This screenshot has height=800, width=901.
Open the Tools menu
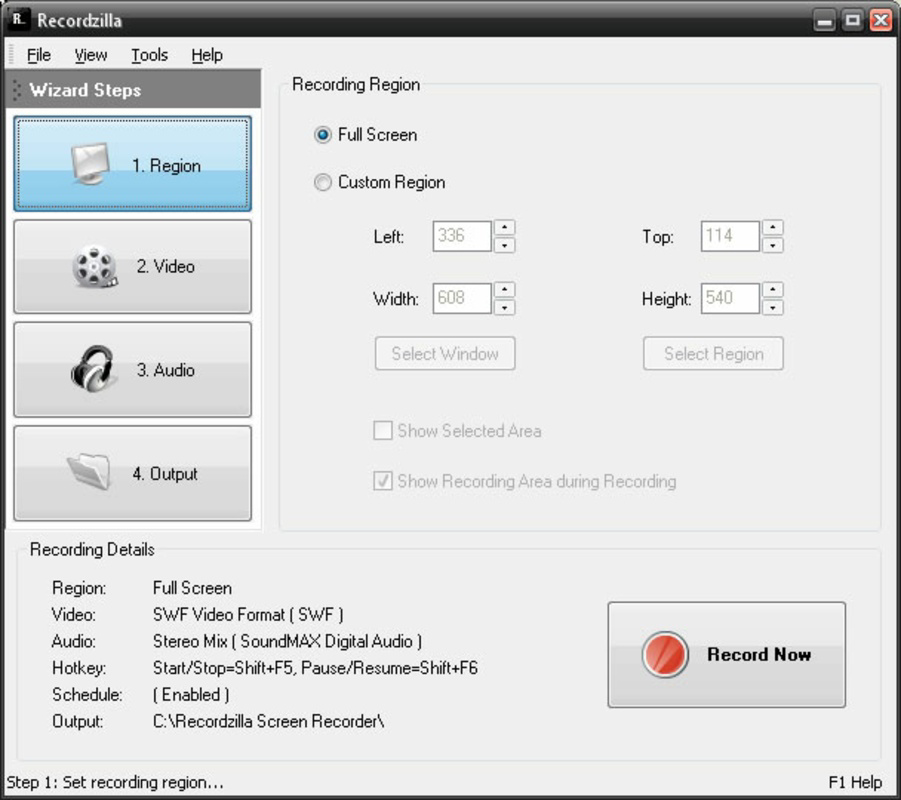click(149, 55)
